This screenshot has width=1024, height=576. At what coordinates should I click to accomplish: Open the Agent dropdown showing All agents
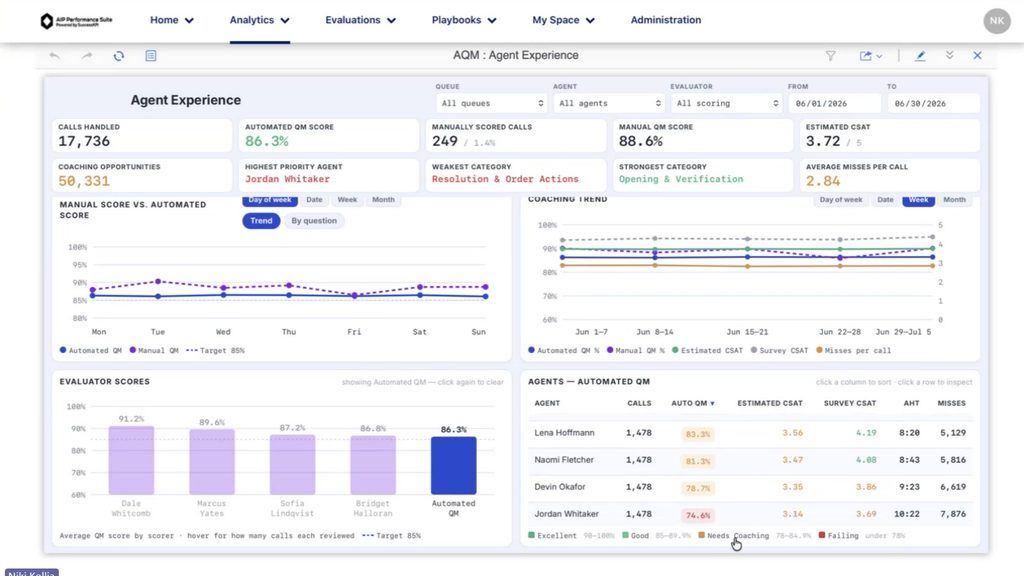pyautogui.click(x=609, y=103)
